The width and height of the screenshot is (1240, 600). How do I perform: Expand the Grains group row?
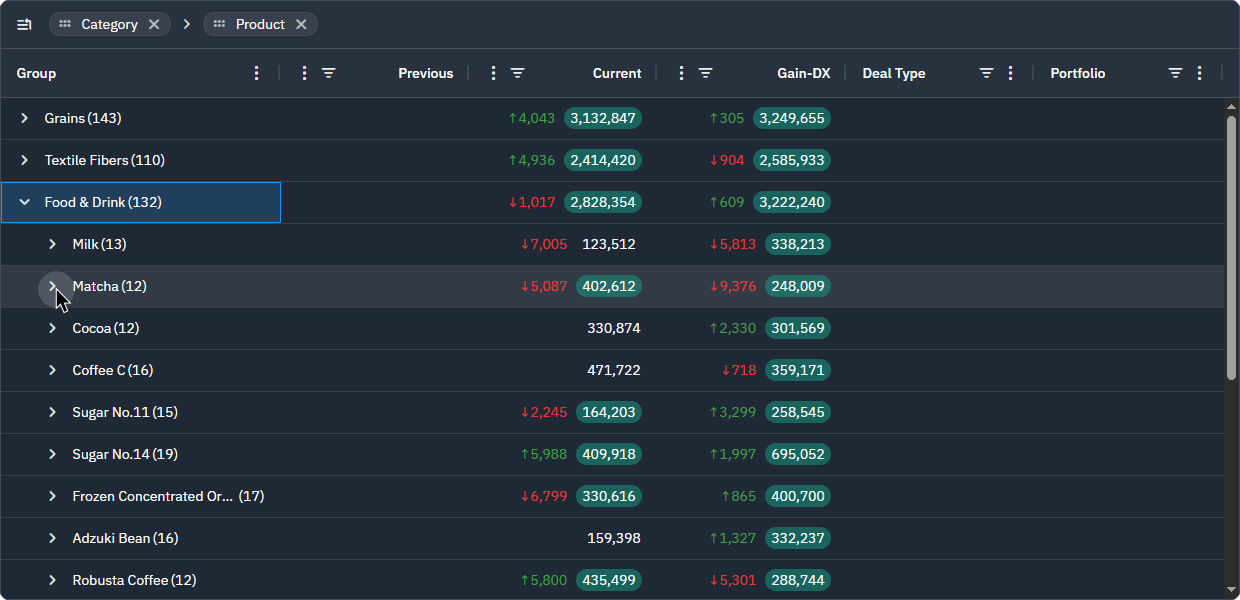pos(25,118)
